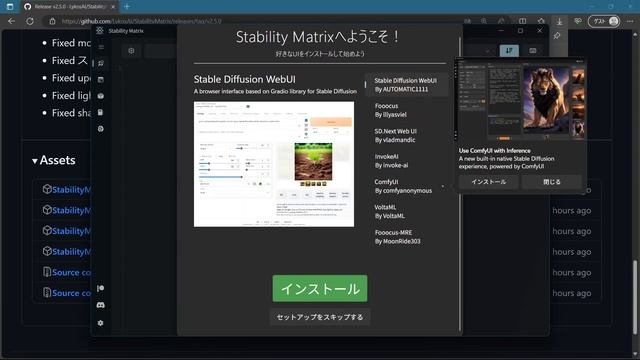Go back in the Edge browser

(x=11, y=21)
